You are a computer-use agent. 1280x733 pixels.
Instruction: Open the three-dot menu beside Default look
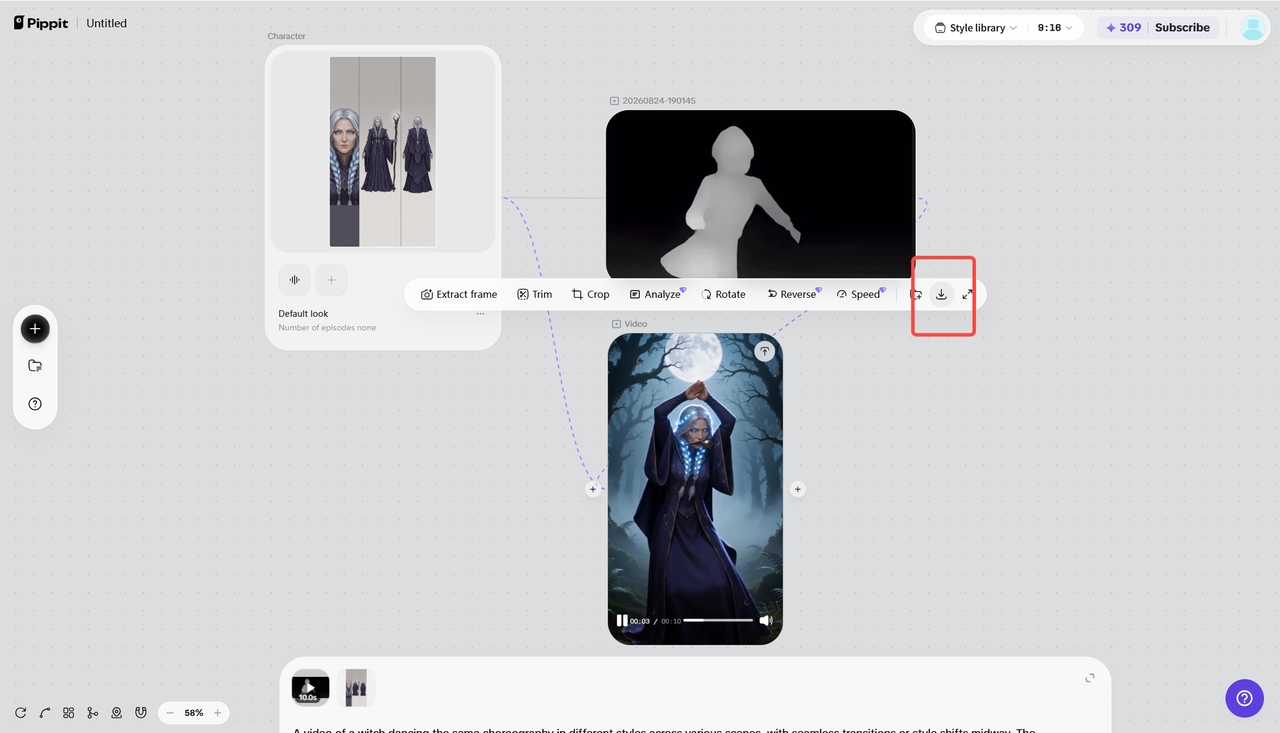pos(480,314)
